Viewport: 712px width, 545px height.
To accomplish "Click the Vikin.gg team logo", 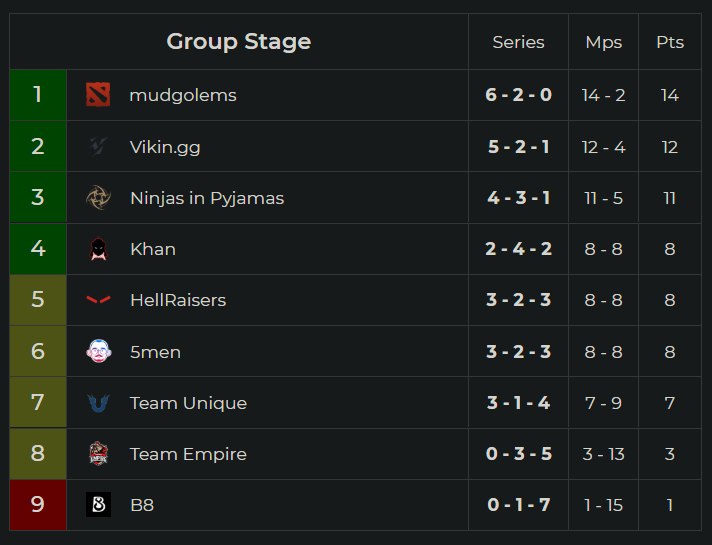I will click(x=98, y=147).
